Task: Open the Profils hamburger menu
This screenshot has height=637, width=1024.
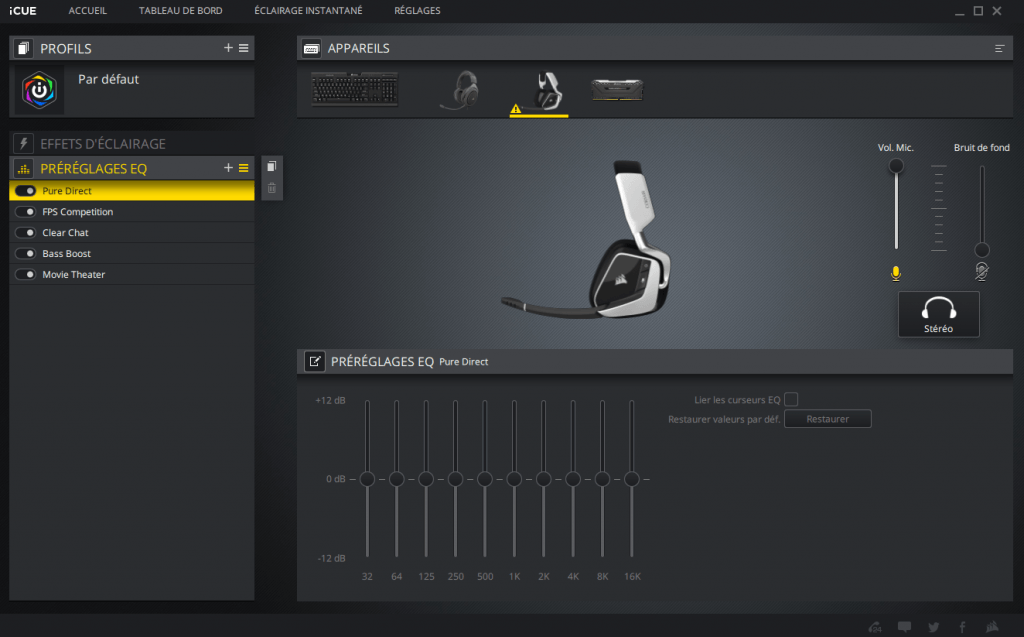Action: point(244,48)
